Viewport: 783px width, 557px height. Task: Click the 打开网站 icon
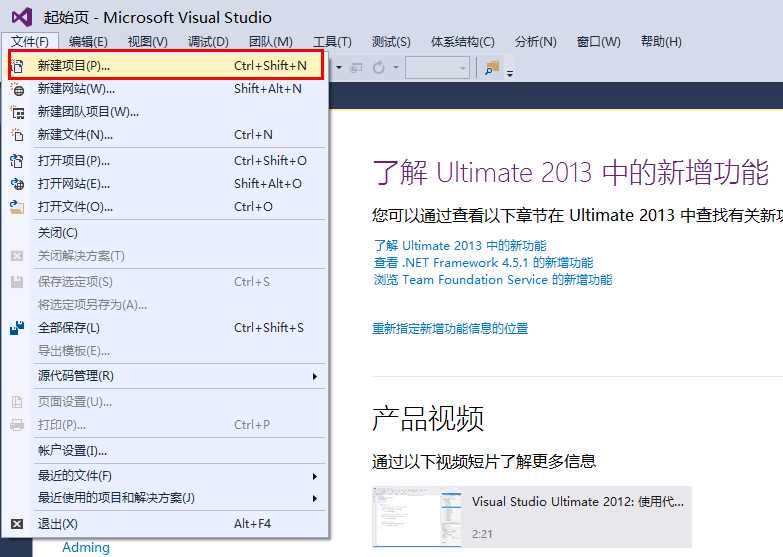(x=17, y=184)
